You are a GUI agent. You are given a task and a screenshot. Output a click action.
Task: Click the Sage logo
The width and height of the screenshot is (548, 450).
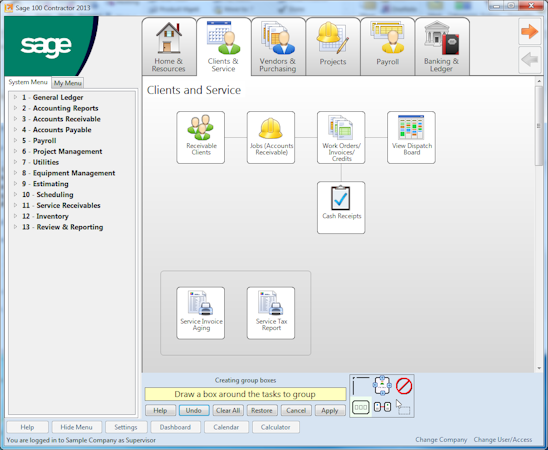click(46, 46)
